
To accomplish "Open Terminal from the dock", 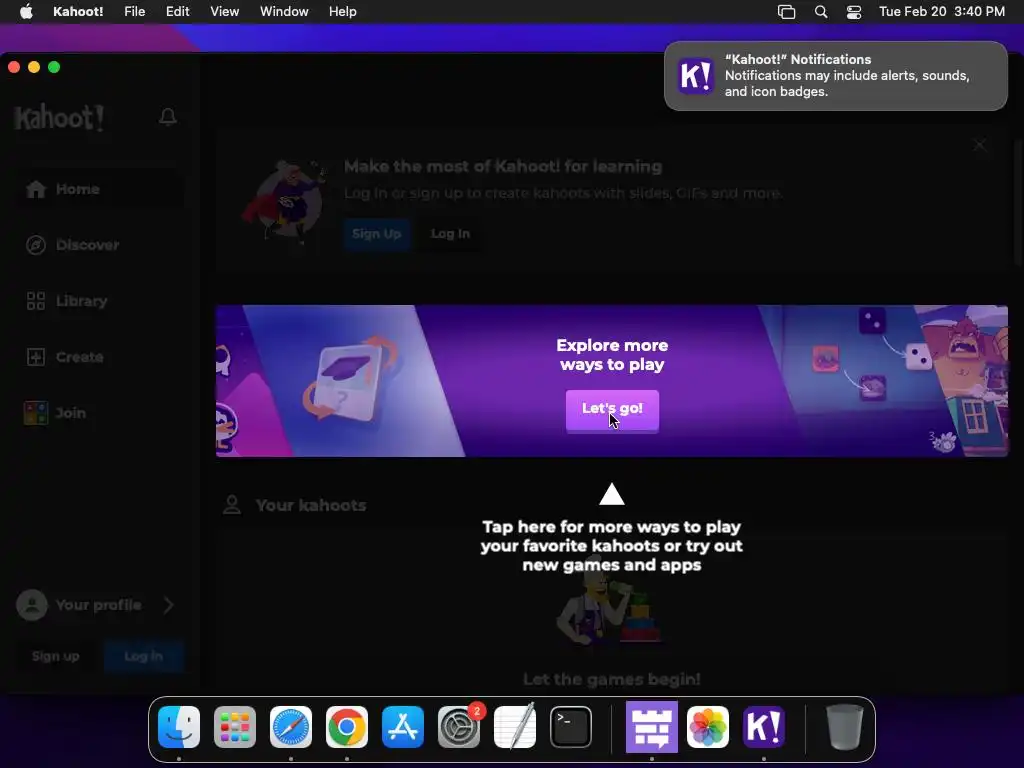I will click(x=571, y=727).
